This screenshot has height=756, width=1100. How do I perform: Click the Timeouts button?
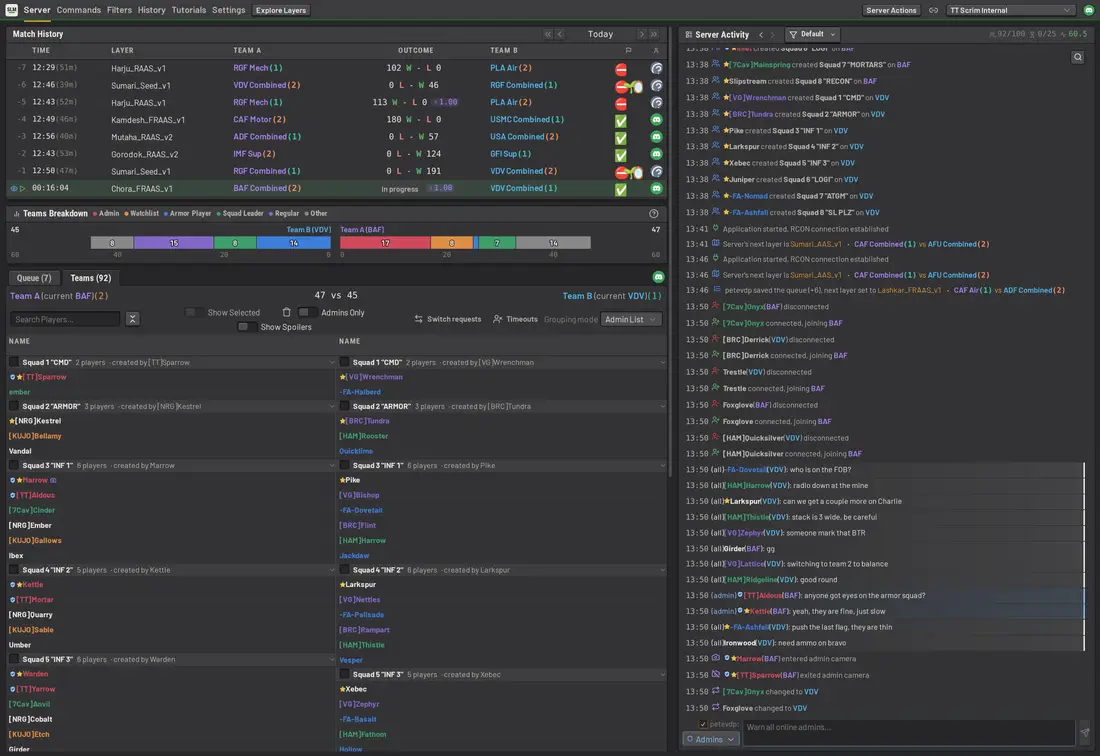point(515,319)
